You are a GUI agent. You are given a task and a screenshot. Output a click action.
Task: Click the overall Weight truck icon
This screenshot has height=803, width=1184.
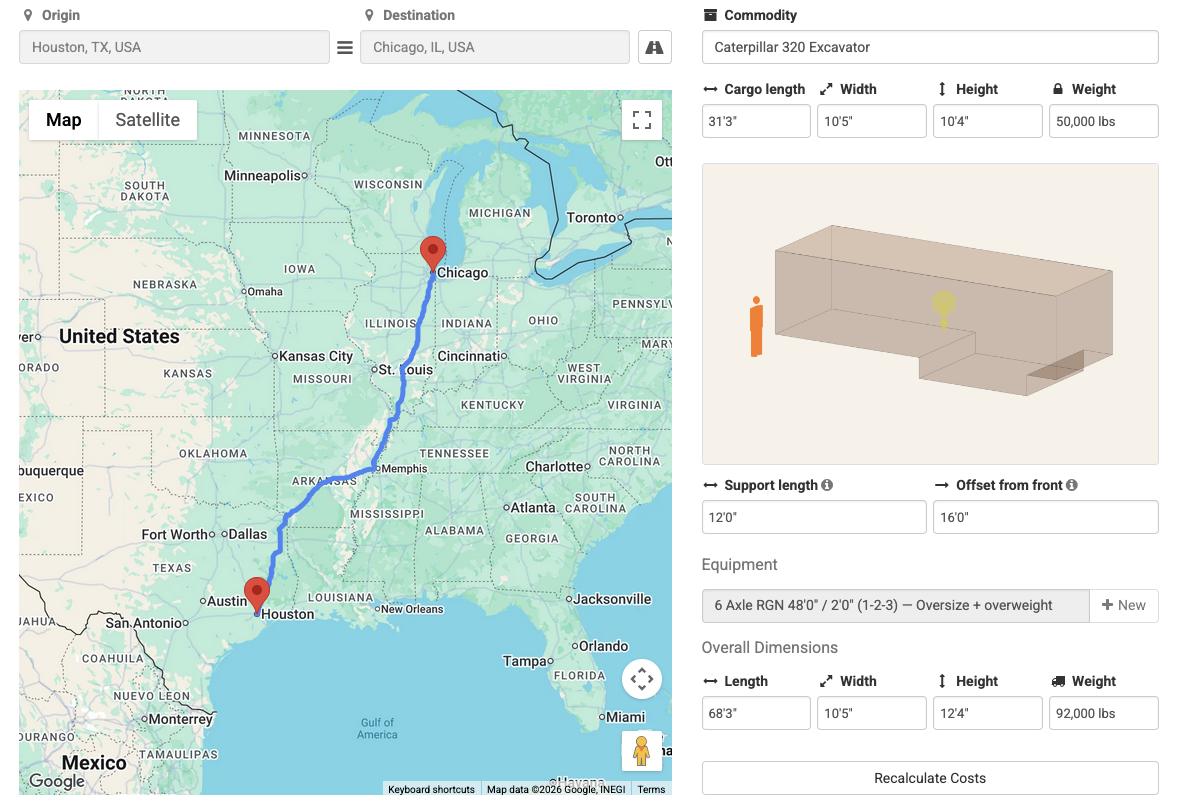(x=1059, y=681)
